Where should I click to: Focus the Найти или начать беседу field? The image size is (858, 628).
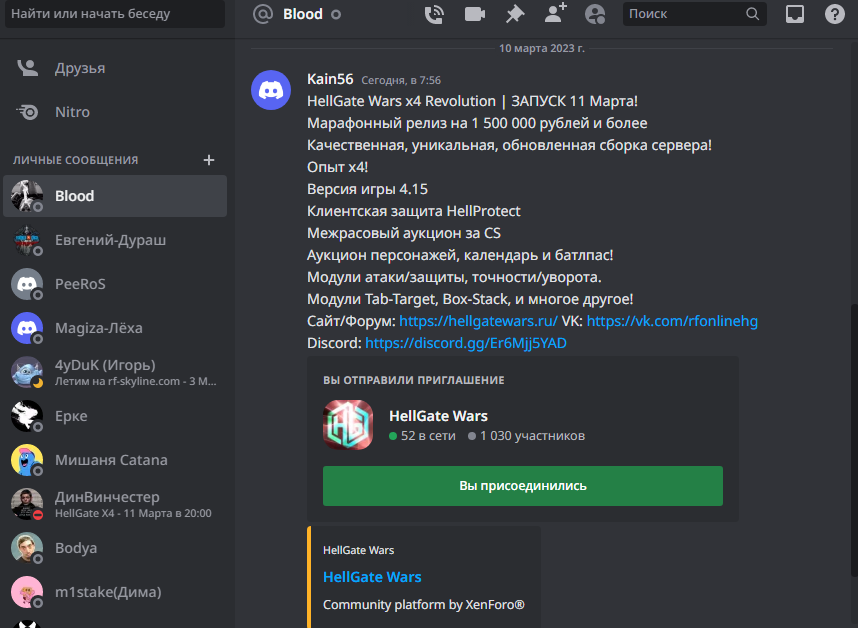(115, 14)
